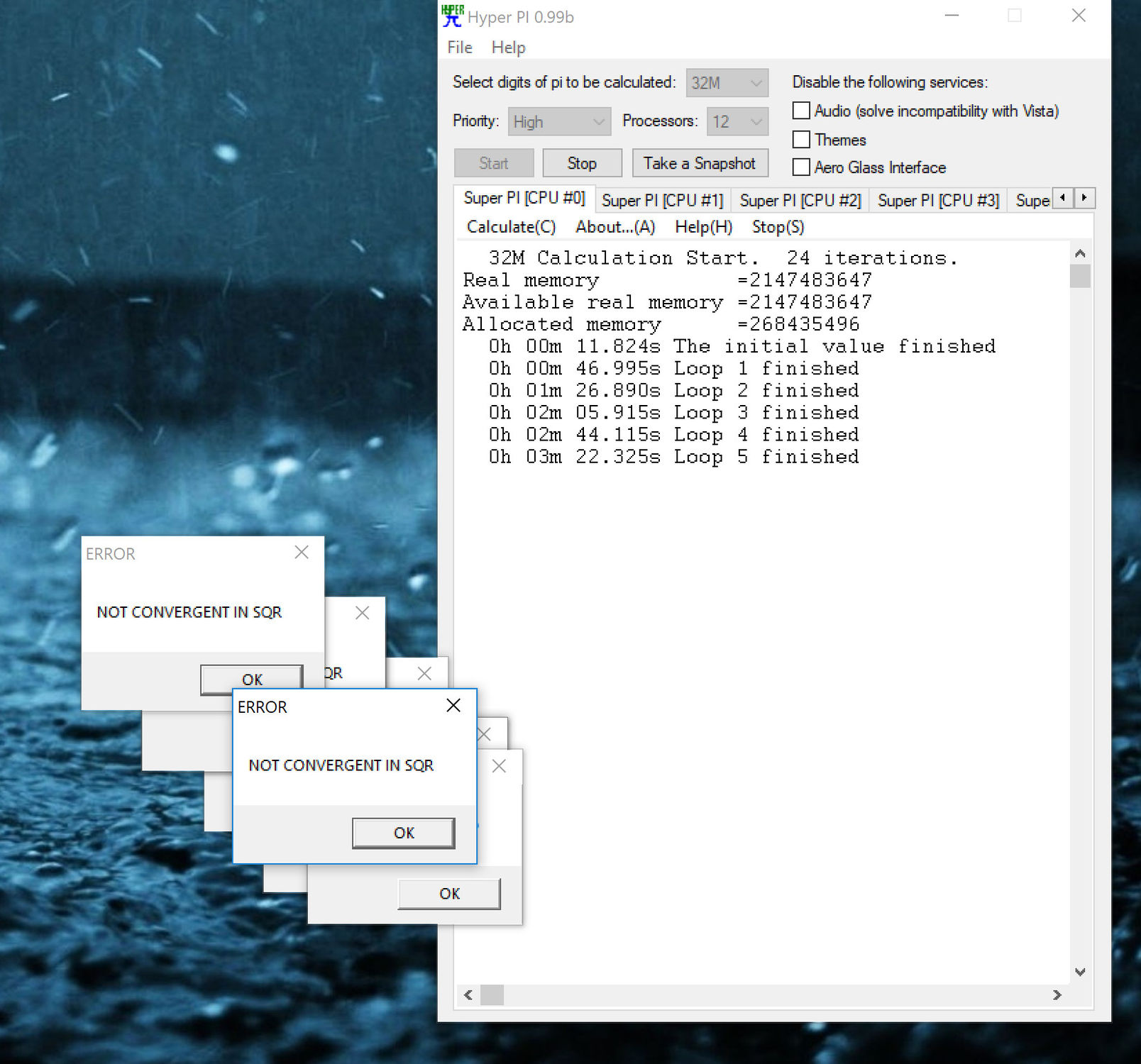This screenshot has width=1141, height=1064.
Task: Enable the Audio service checkbox
Action: coord(801,111)
